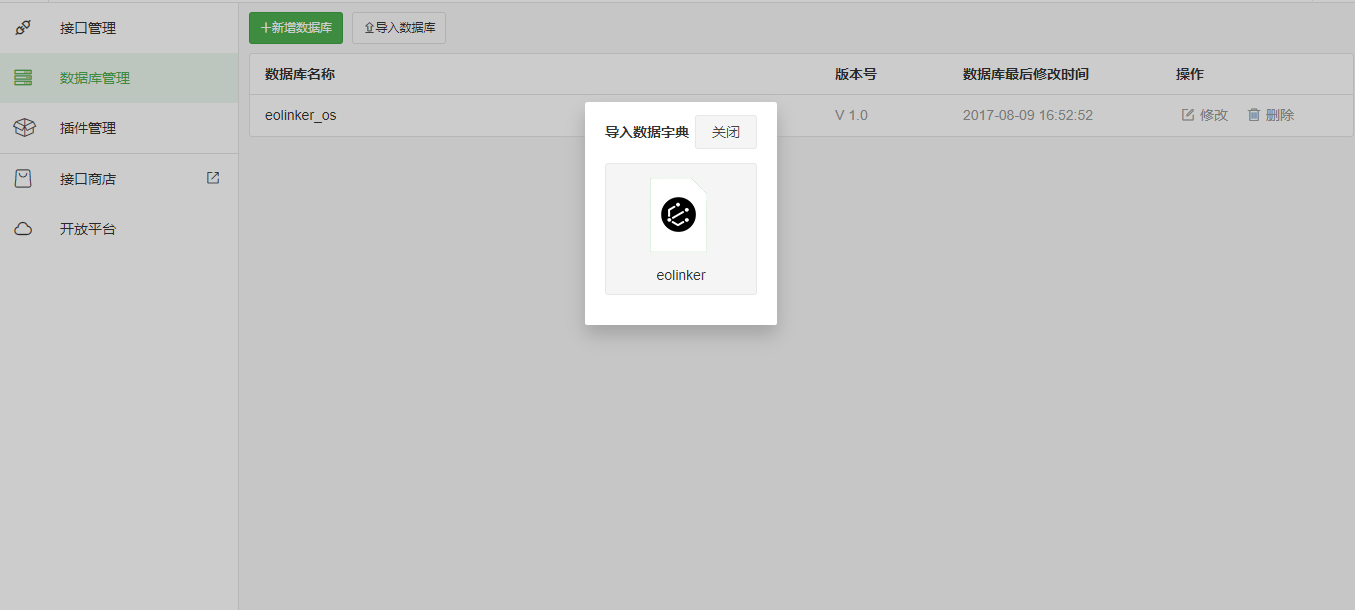The image size is (1355, 610).
Task: Select 数据库管理 sidebar item
Action: coord(119,78)
